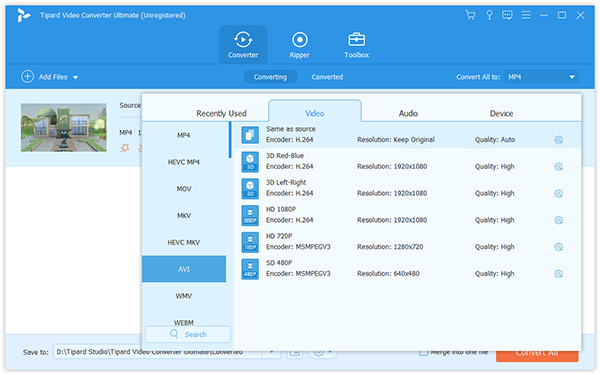Choose MKV in the format list
This screenshot has width=600, height=375.
click(184, 215)
